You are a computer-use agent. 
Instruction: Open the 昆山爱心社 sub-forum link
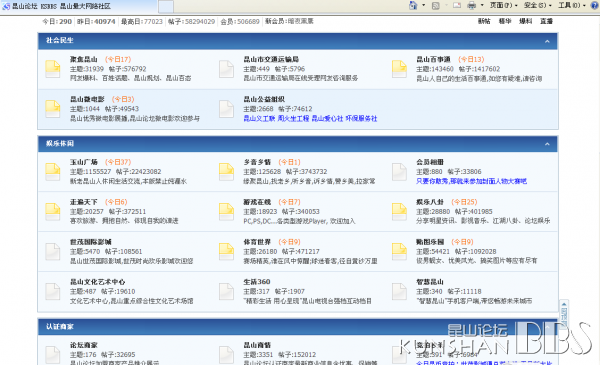(x=327, y=119)
